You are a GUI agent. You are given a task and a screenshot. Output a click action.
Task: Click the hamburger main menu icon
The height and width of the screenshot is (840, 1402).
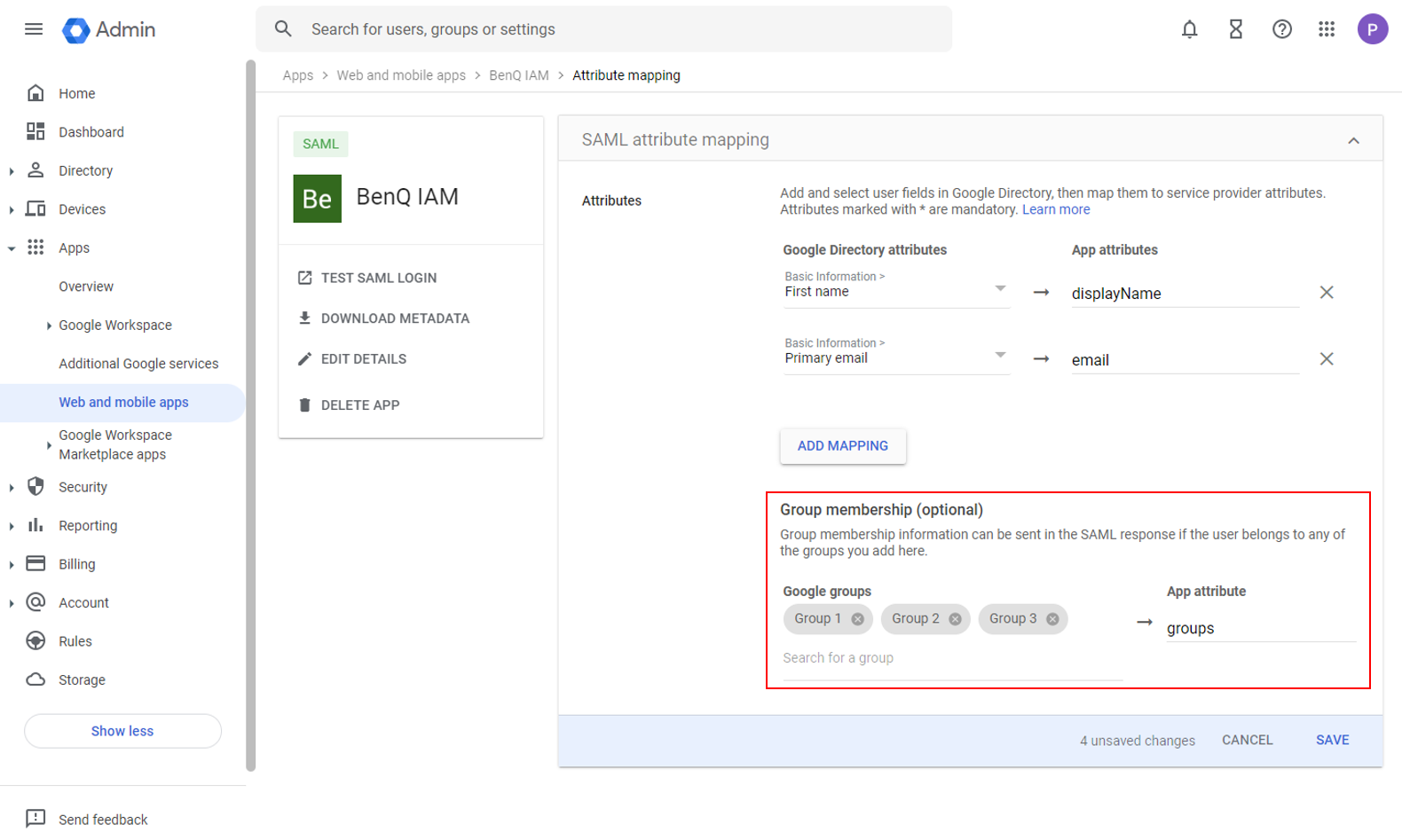34,29
